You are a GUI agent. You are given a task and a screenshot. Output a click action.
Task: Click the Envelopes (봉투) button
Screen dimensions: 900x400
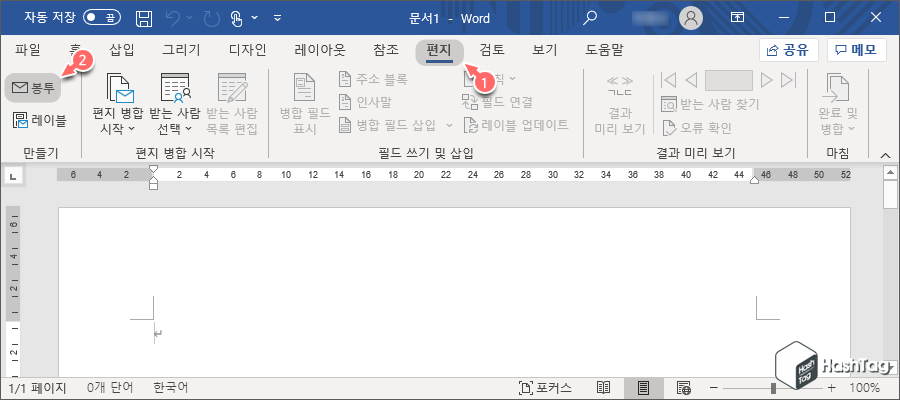(x=32, y=87)
